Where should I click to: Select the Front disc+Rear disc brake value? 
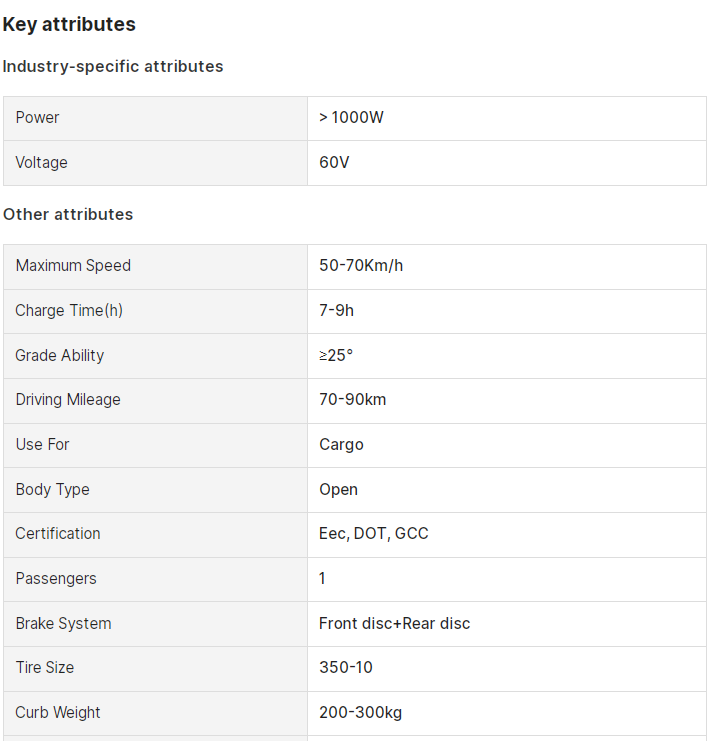click(395, 623)
